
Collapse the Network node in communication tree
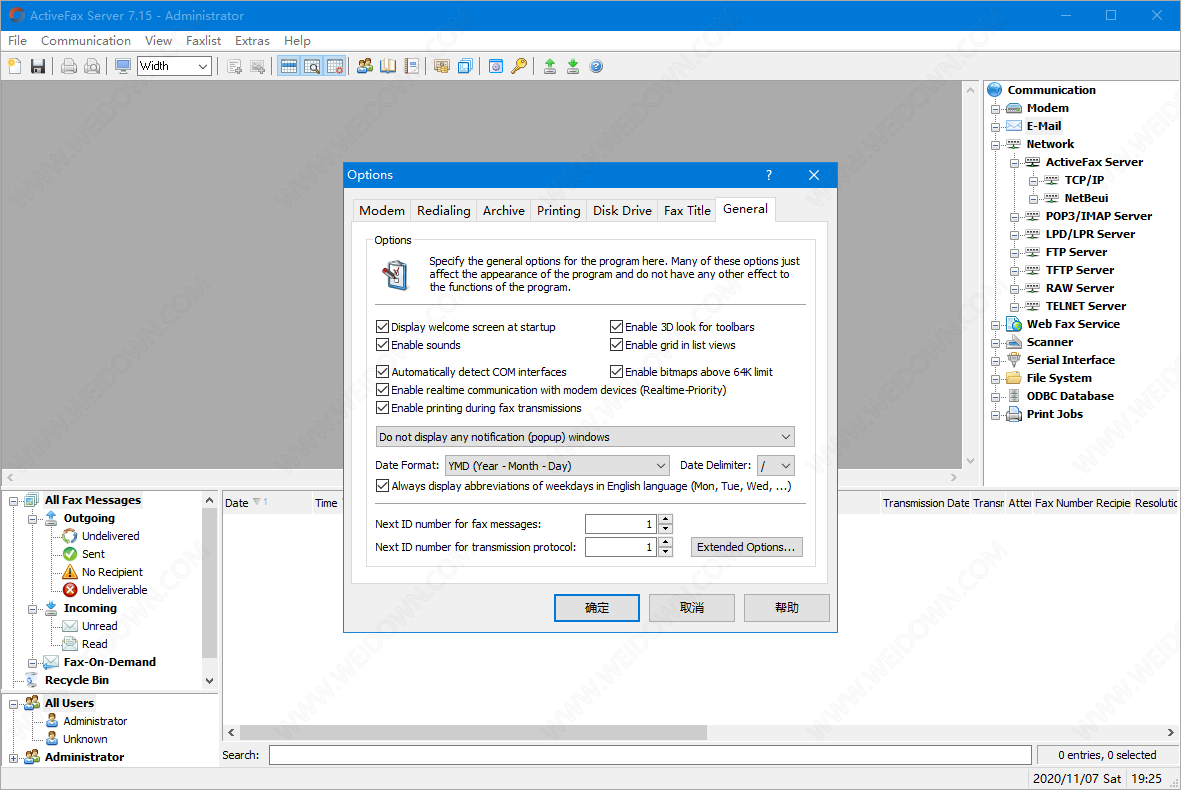pyautogui.click(x=995, y=145)
